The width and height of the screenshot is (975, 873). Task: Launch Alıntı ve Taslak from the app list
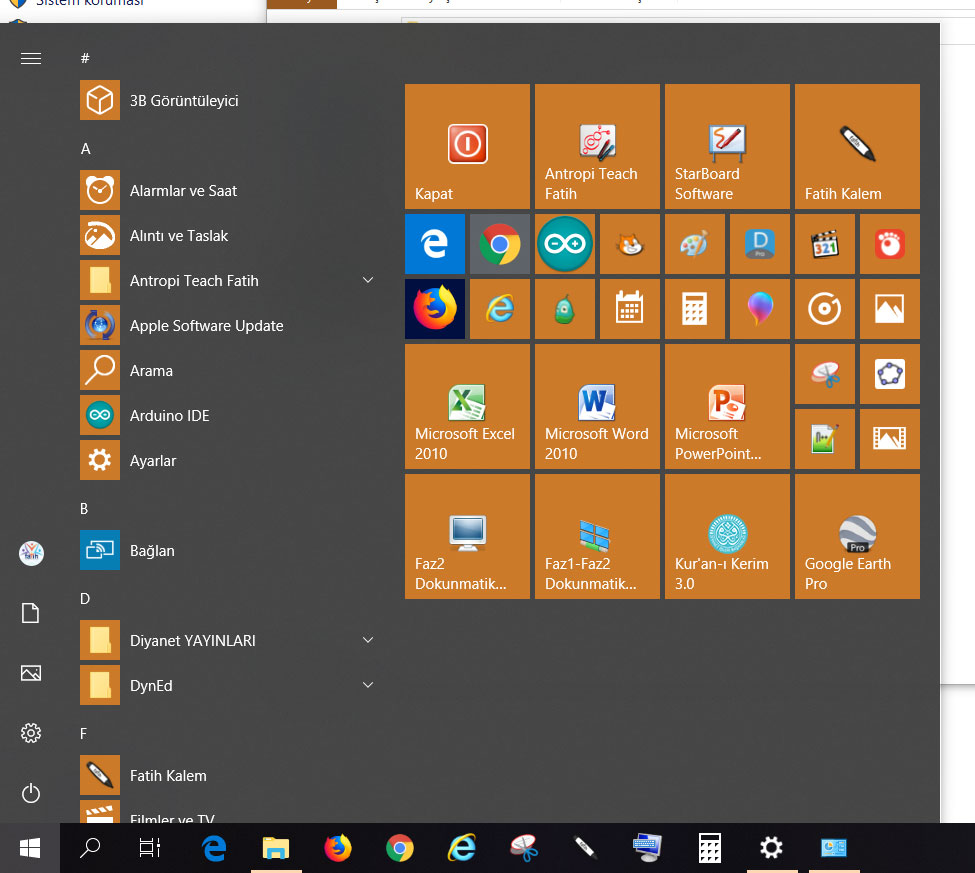pyautogui.click(x=229, y=236)
